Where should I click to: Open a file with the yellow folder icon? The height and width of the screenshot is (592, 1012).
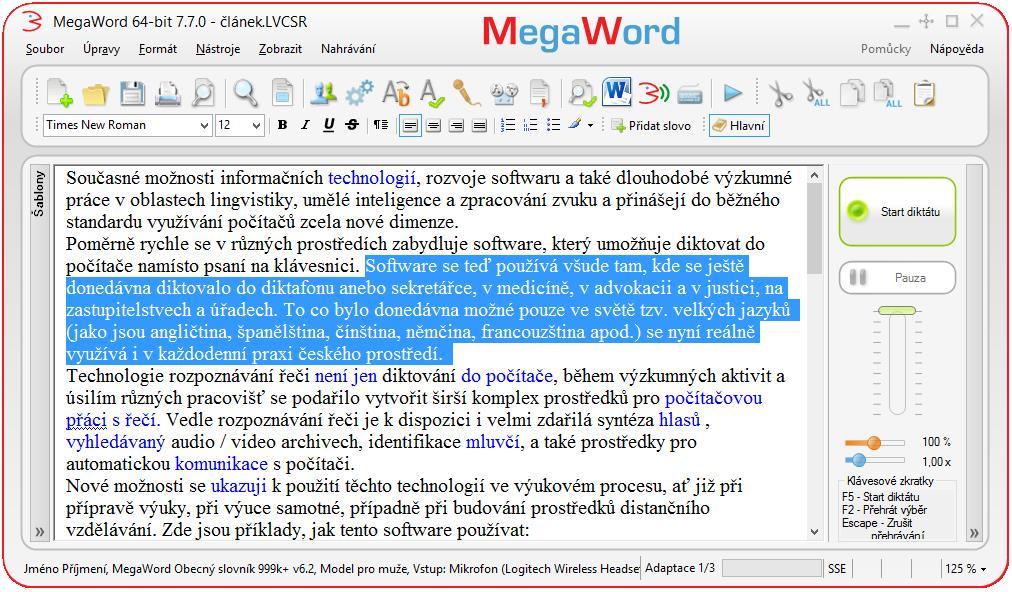click(x=96, y=94)
